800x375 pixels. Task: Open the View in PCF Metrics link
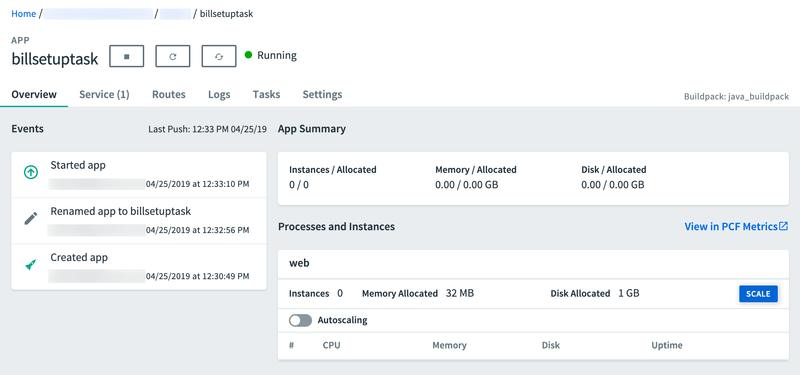pyautogui.click(x=731, y=227)
